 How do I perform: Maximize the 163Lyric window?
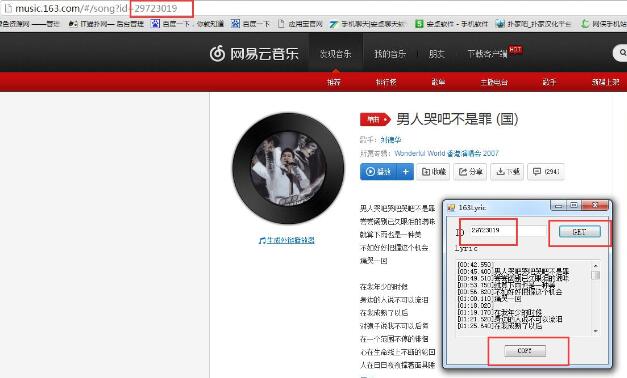point(574,206)
